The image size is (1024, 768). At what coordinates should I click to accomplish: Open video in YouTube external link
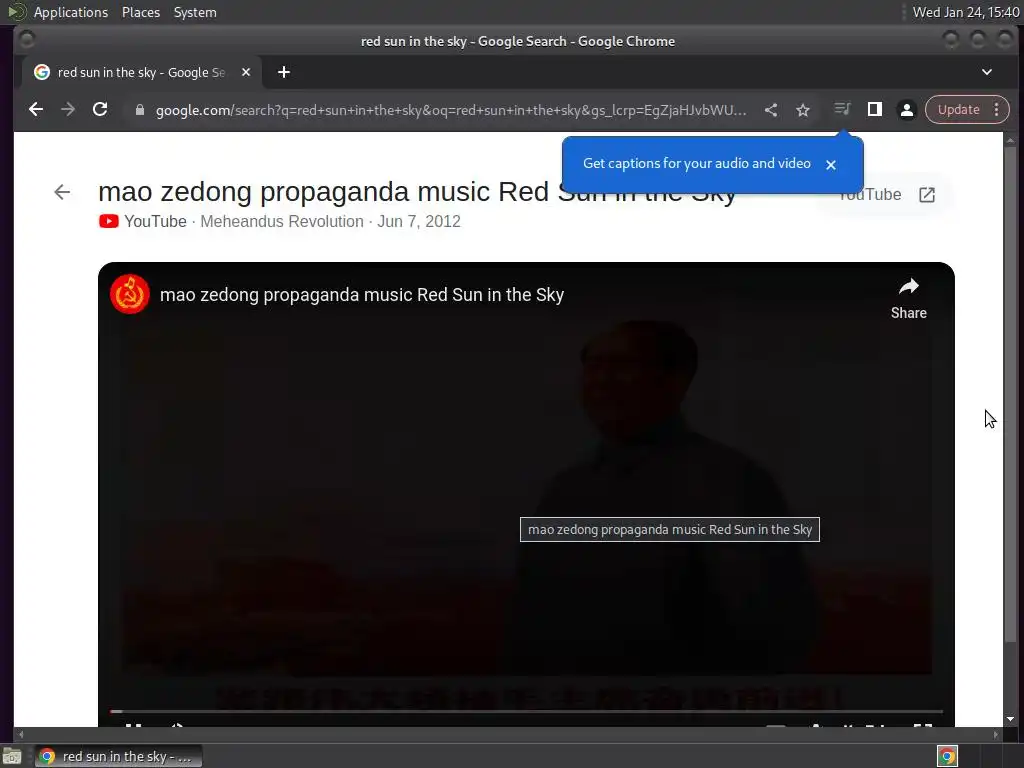927,195
